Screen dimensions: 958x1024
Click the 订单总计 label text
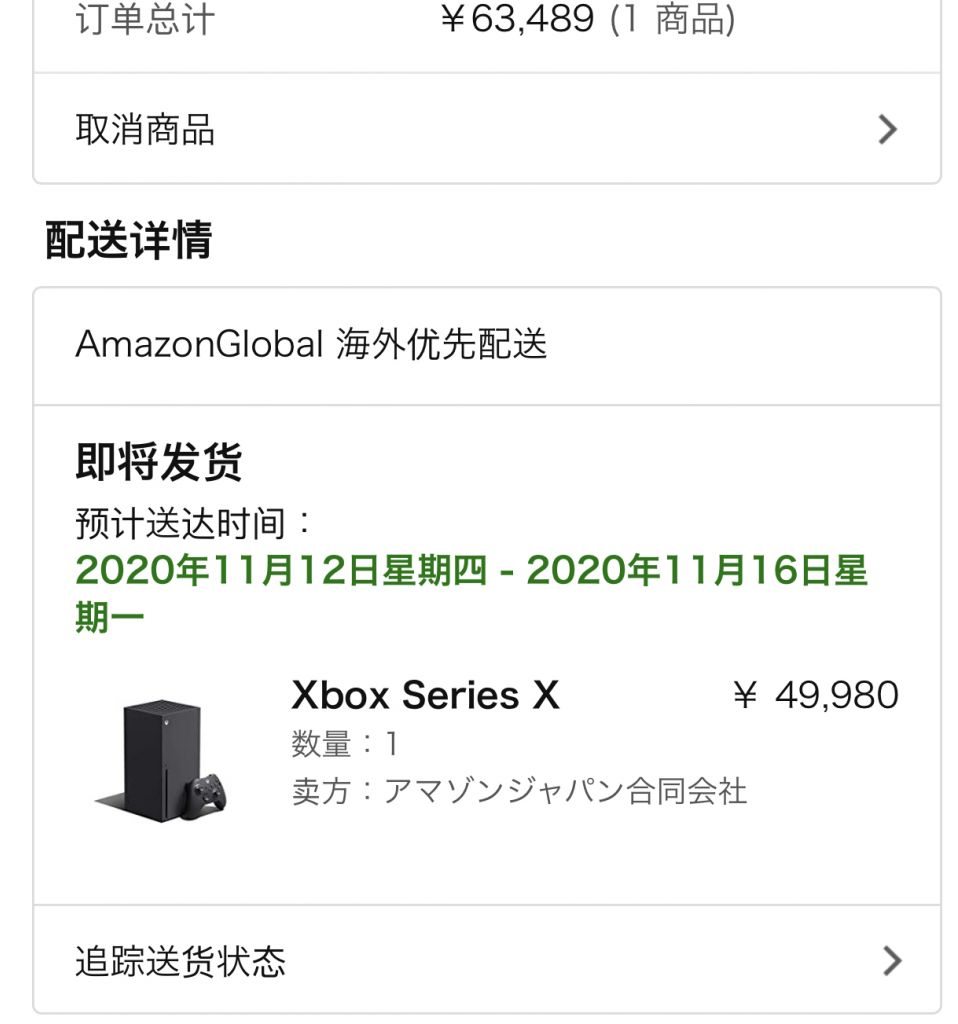(x=145, y=18)
